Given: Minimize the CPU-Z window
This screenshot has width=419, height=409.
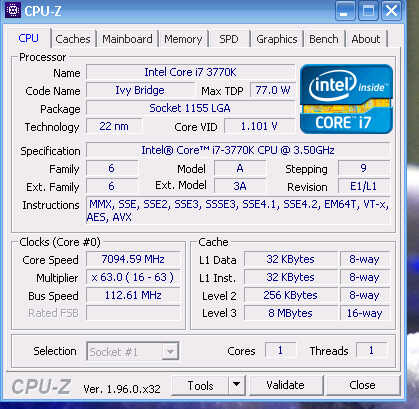Looking at the screenshot, I should click(344, 12).
